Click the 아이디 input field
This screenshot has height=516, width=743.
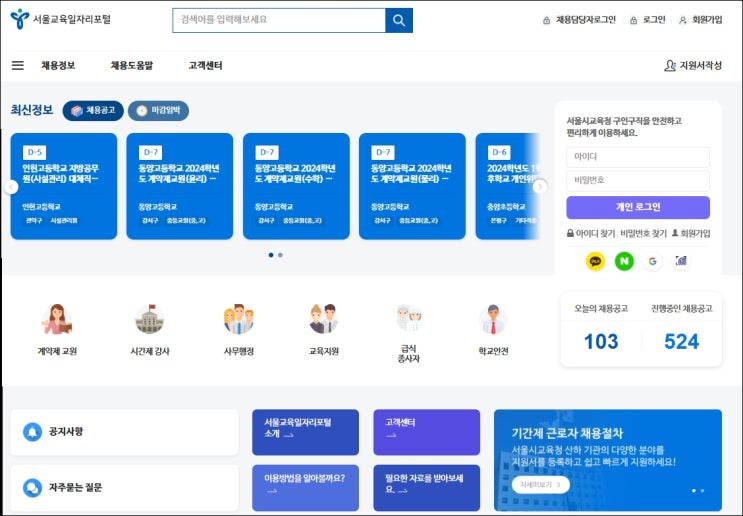point(638,157)
